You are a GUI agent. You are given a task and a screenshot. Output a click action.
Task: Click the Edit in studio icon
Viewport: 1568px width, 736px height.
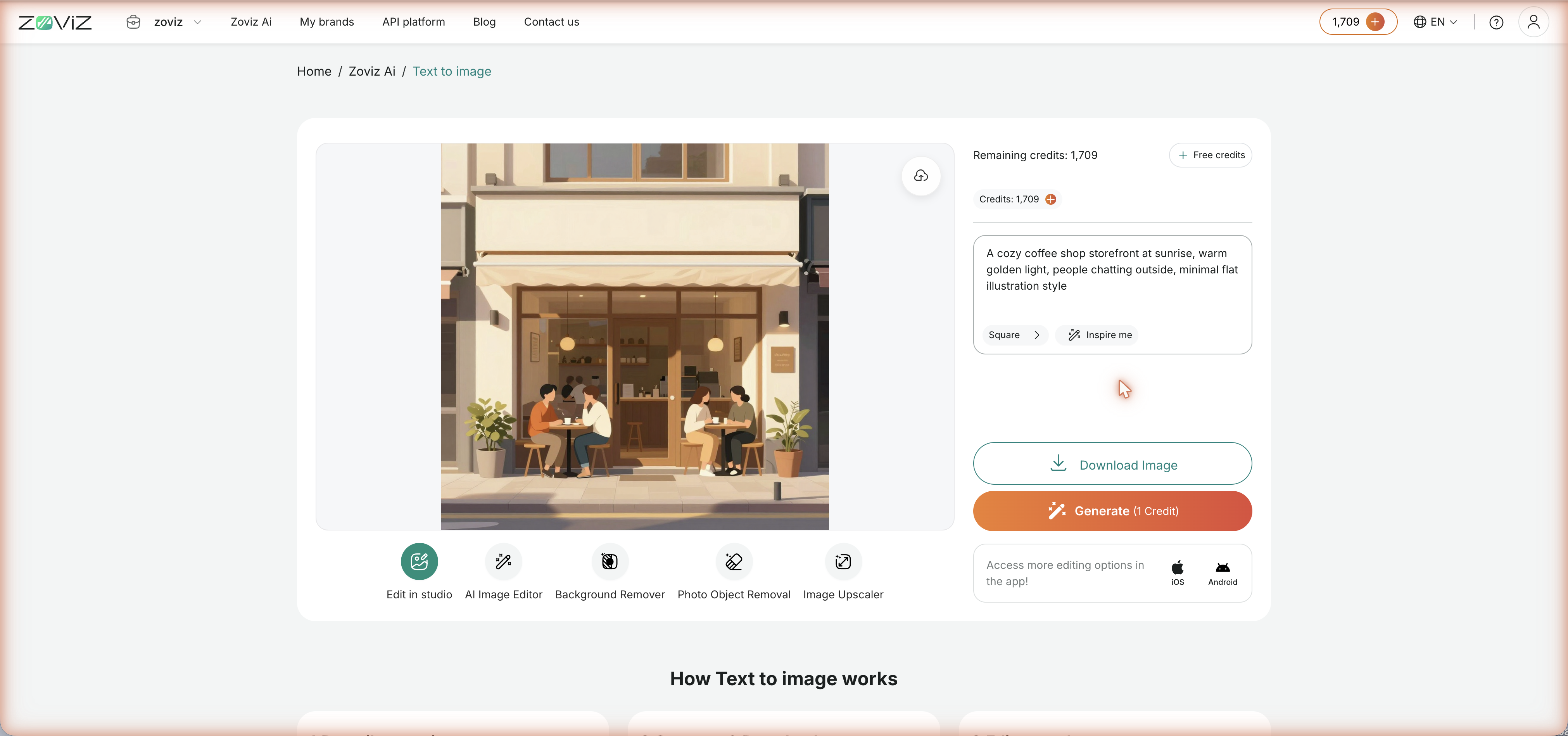(x=420, y=561)
